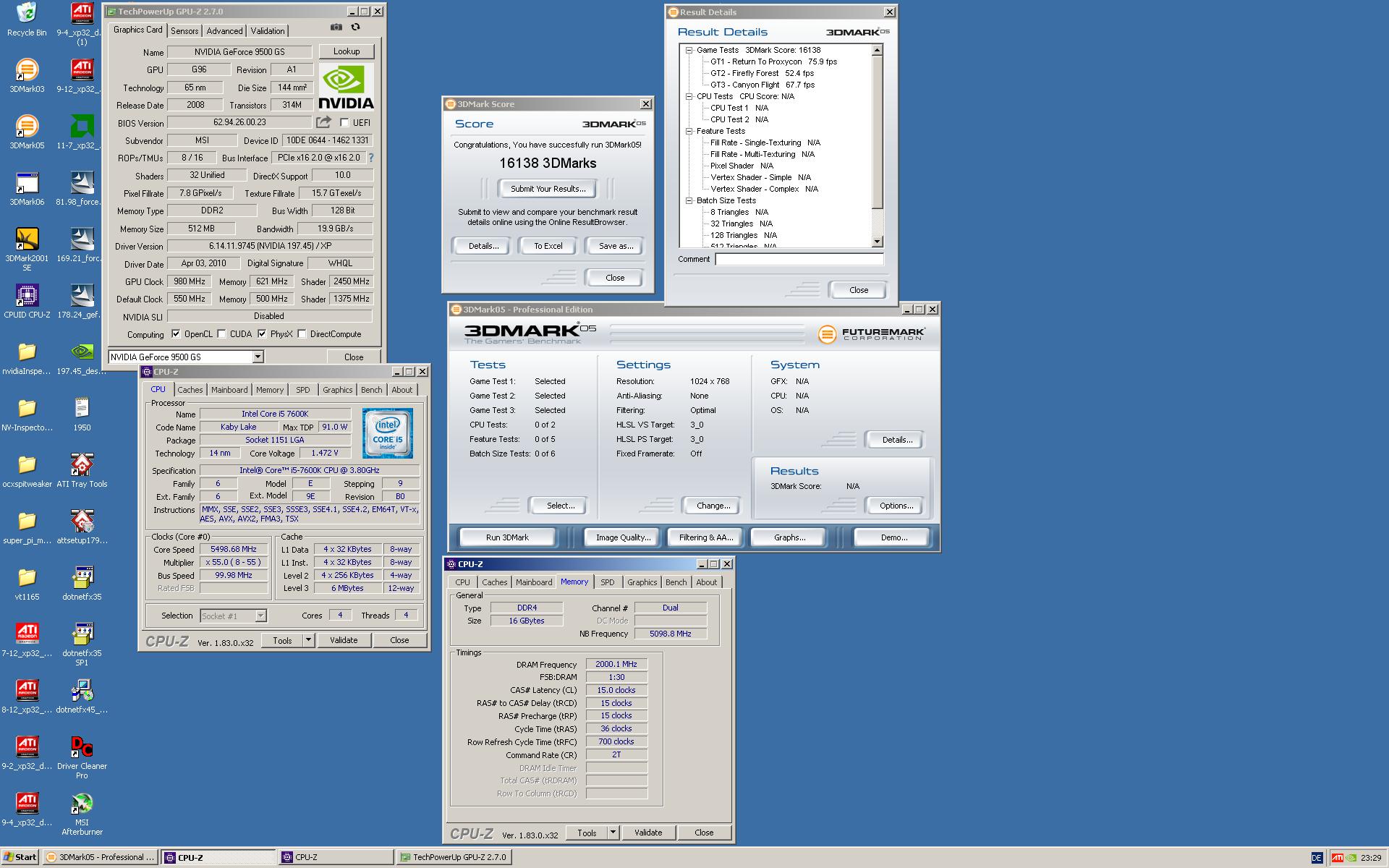Open the ATI Tray Tools desktop icon
The height and width of the screenshot is (868, 1389).
point(82,471)
